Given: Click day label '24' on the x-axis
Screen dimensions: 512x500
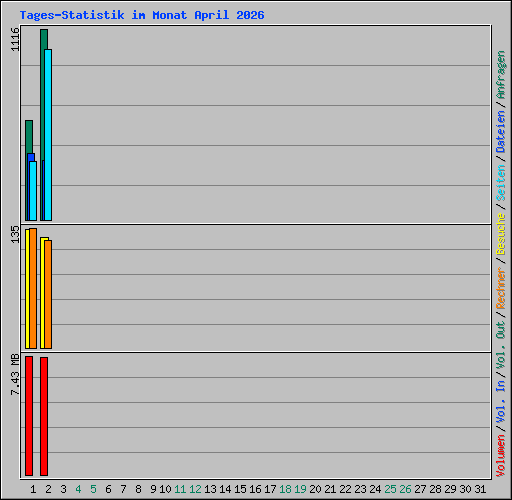Looking at the screenshot, I should pyautogui.click(x=375, y=489).
